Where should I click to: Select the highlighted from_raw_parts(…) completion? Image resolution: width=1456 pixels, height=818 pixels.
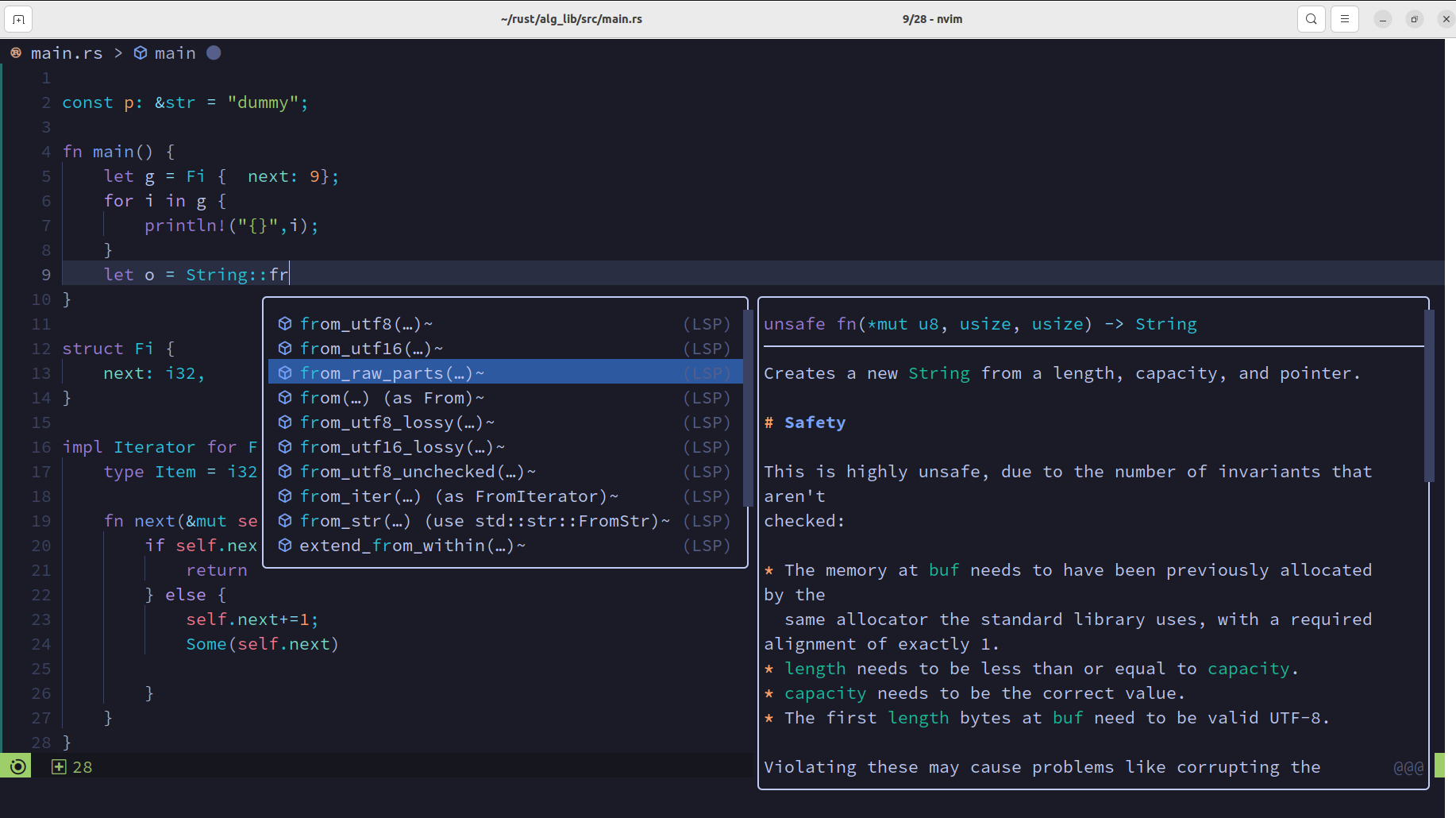pos(506,372)
